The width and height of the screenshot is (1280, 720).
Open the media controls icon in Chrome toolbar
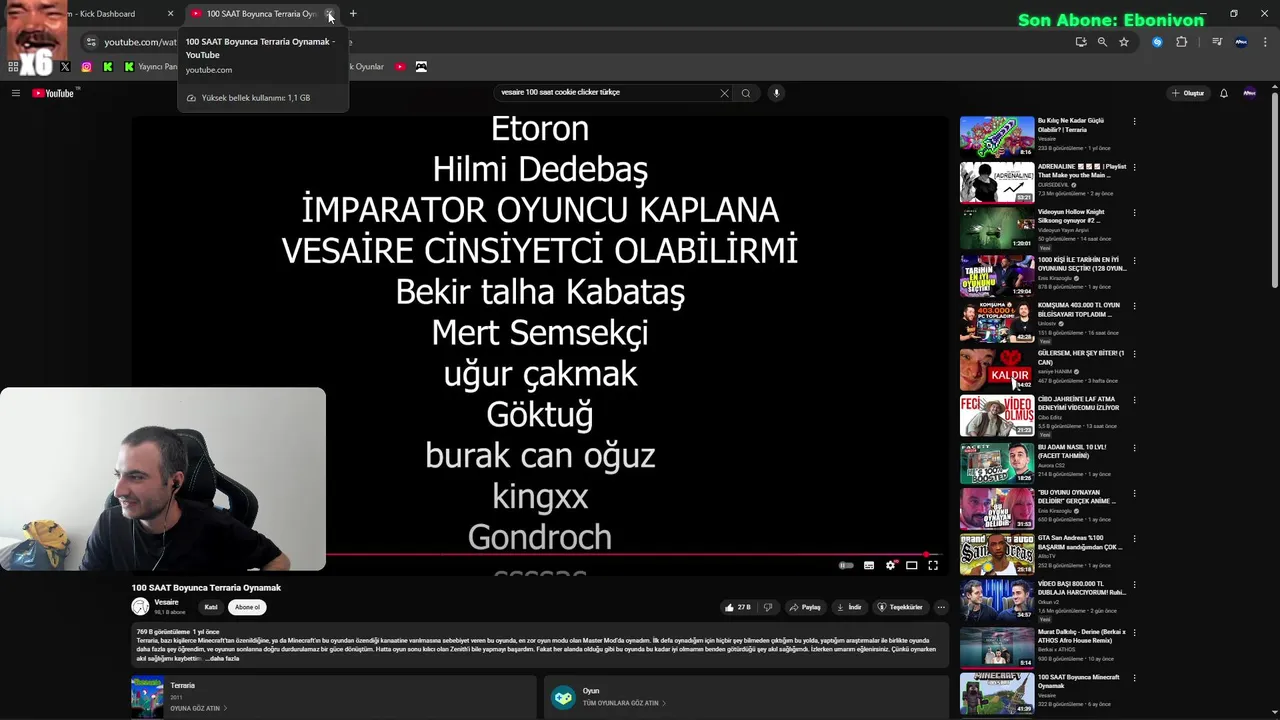coord(1217,42)
